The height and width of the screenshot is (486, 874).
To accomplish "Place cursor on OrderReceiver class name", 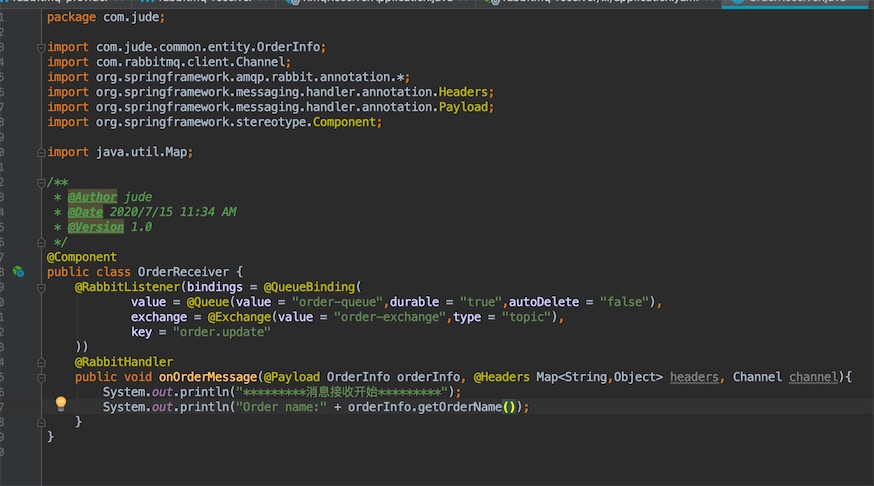I will [x=183, y=272].
